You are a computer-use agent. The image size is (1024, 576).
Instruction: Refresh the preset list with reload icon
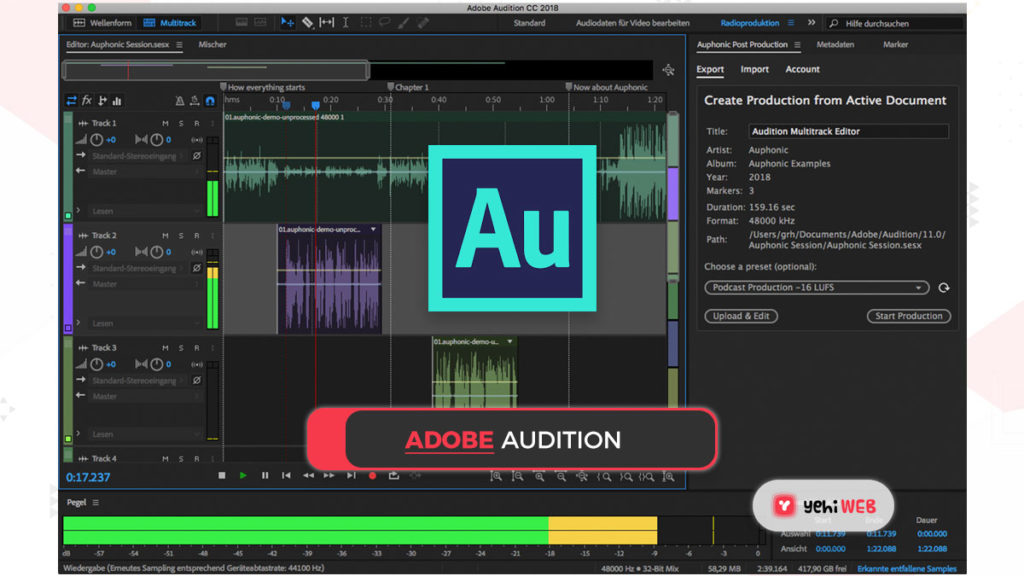pyautogui.click(x=943, y=288)
